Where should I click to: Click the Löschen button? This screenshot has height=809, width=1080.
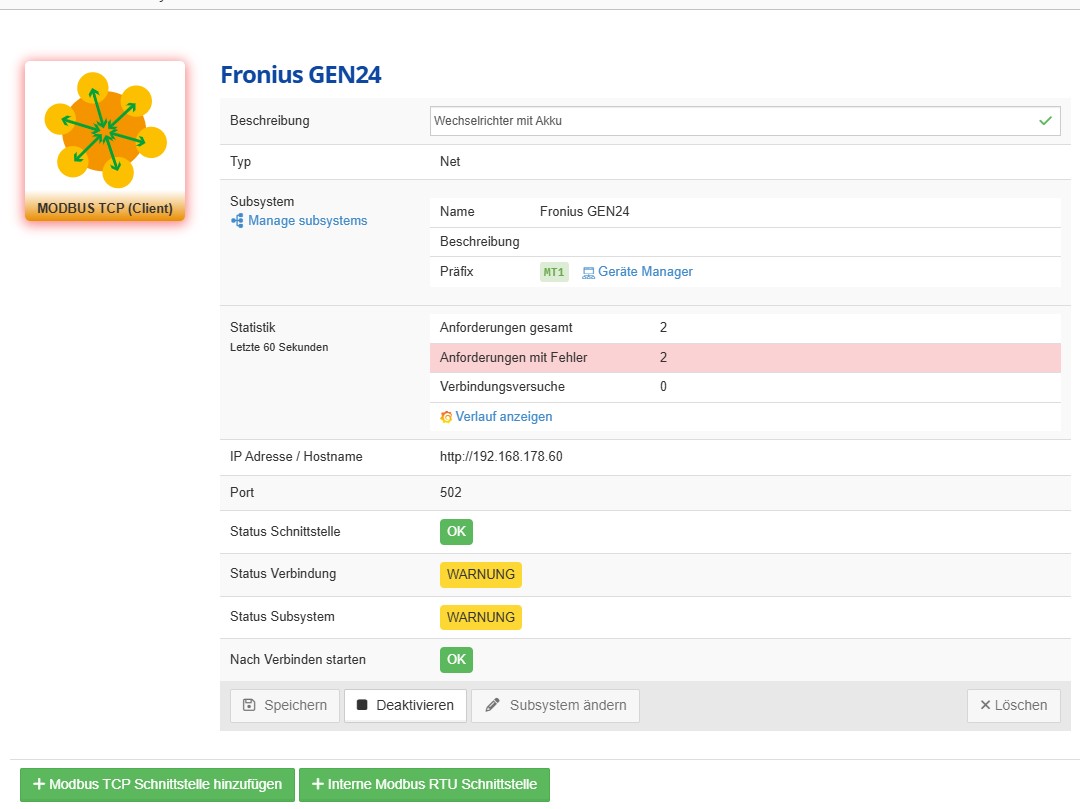point(1013,706)
